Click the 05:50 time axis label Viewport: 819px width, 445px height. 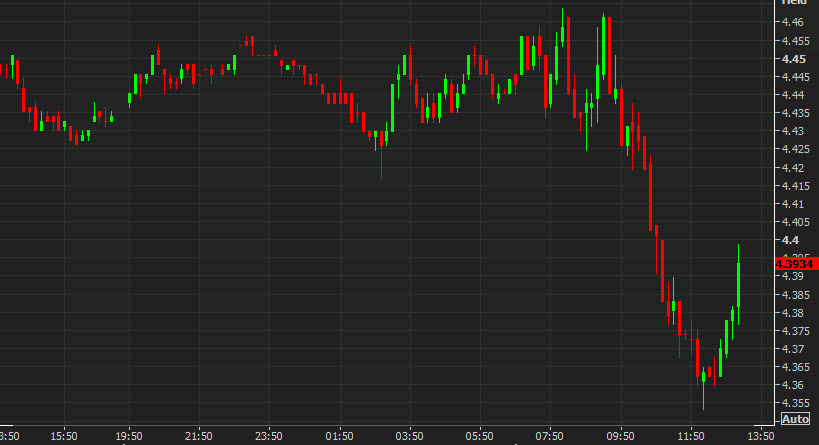tap(479, 436)
